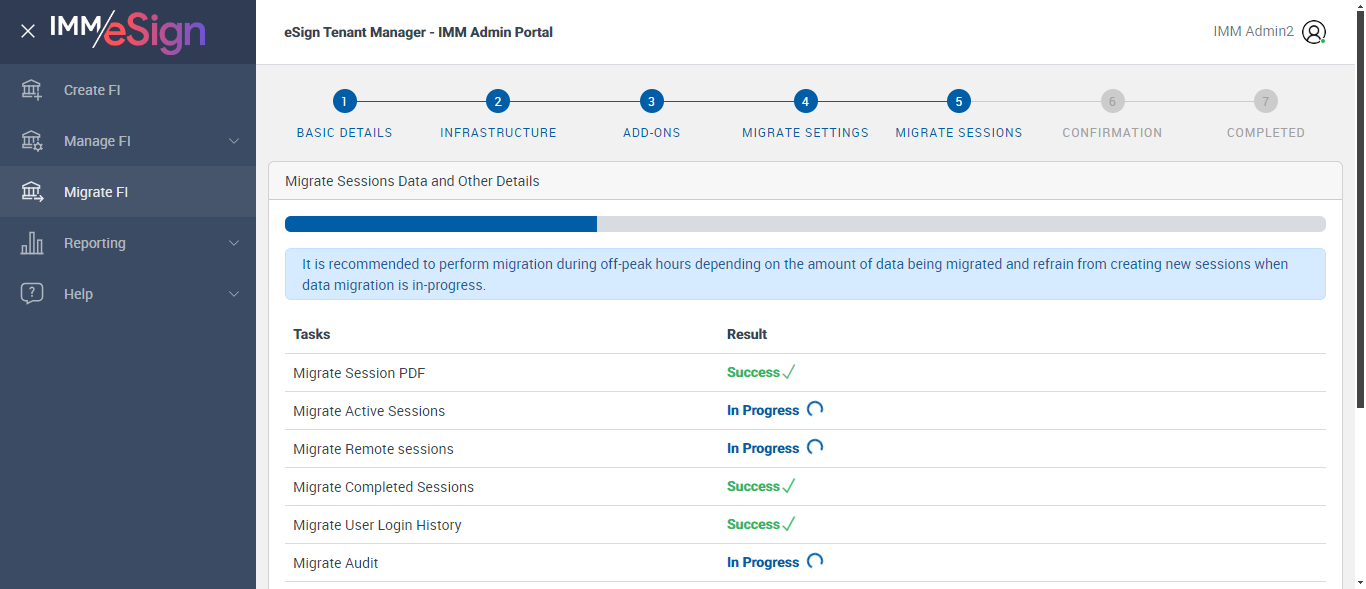Select the Migrate Settings step label
This screenshot has width=1366, height=589.
point(805,133)
